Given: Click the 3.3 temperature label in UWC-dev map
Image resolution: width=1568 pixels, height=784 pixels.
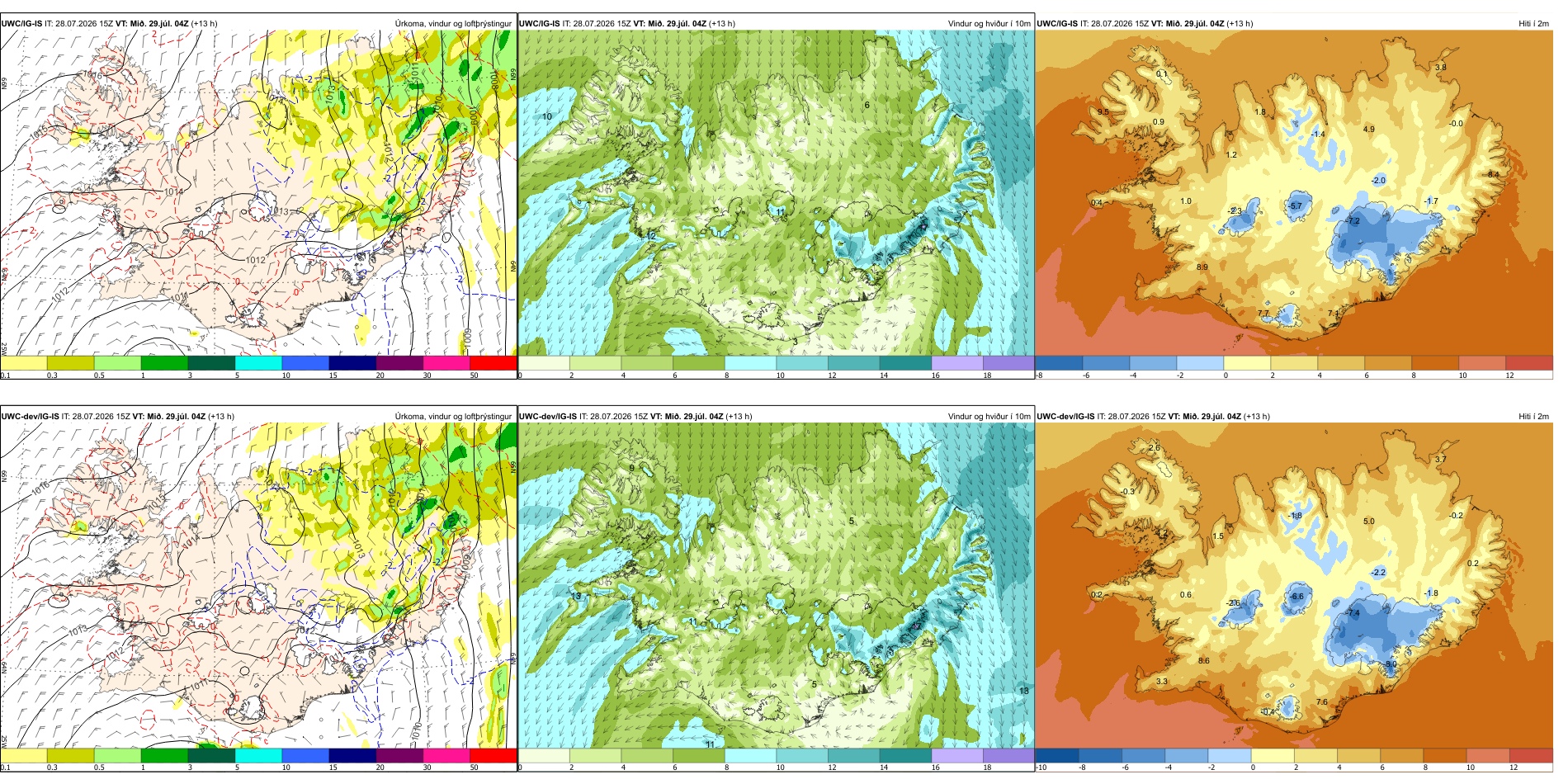Looking at the screenshot, I should 1161,681.
